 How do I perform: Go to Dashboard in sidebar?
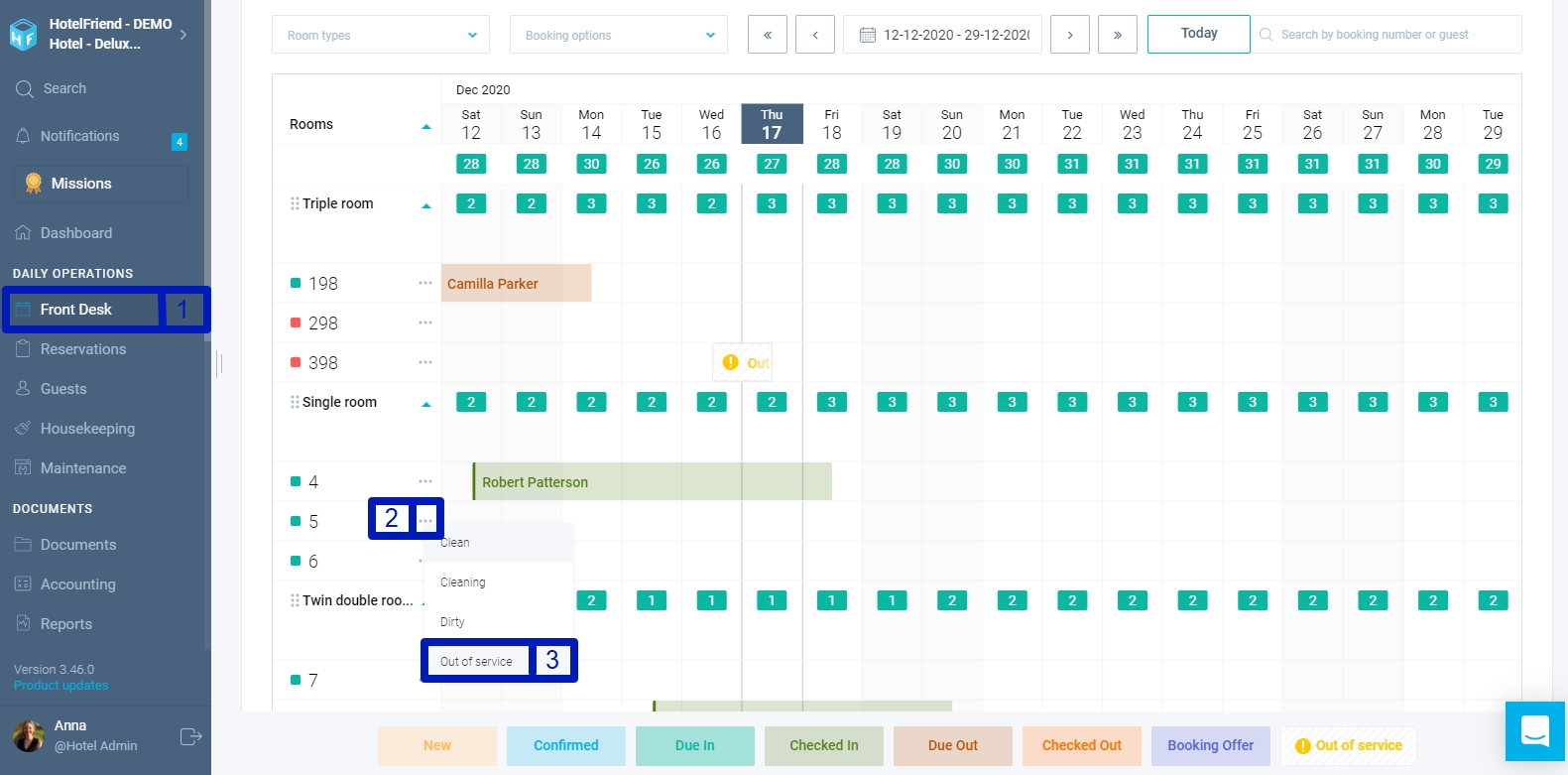click(76, 233)
